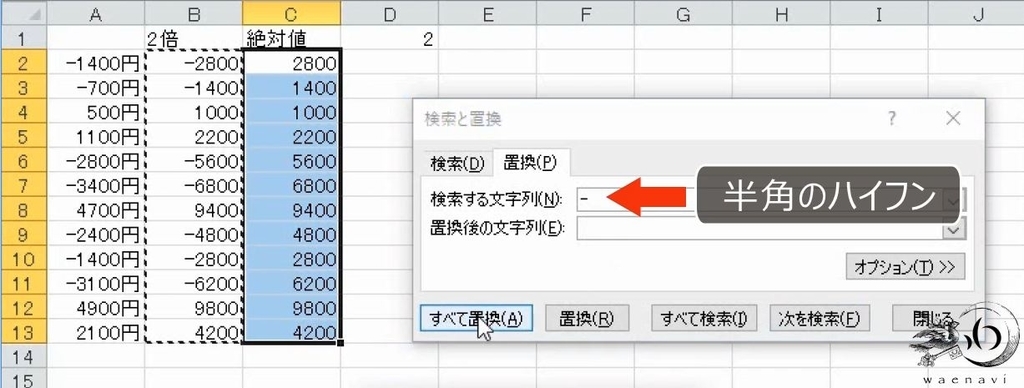Click the すべて置換(A) button
Screen dimensions: 1024x388
pyautogui.click(x=476, y=318)
